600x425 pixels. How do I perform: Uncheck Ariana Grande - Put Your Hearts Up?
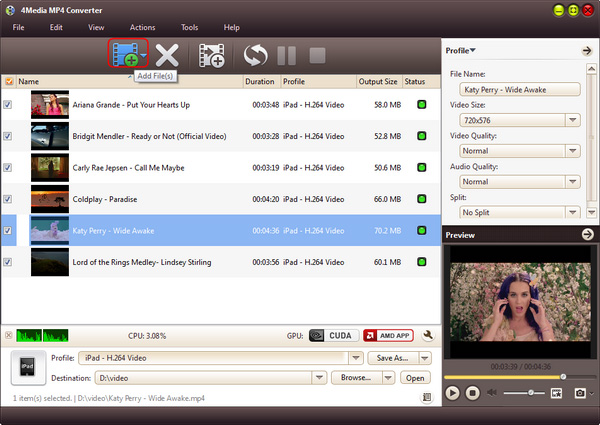tap(8, 104)
